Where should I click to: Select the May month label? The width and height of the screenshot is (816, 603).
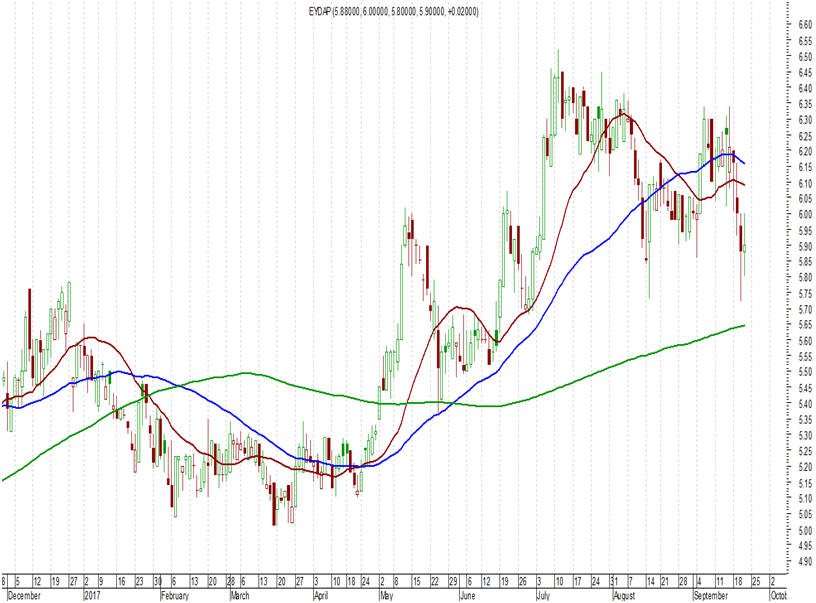tap(387, 596)
